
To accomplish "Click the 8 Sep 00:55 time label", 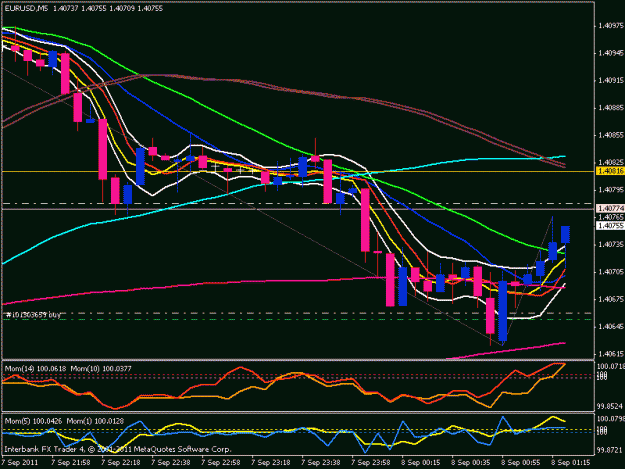I will coord(520,463).
